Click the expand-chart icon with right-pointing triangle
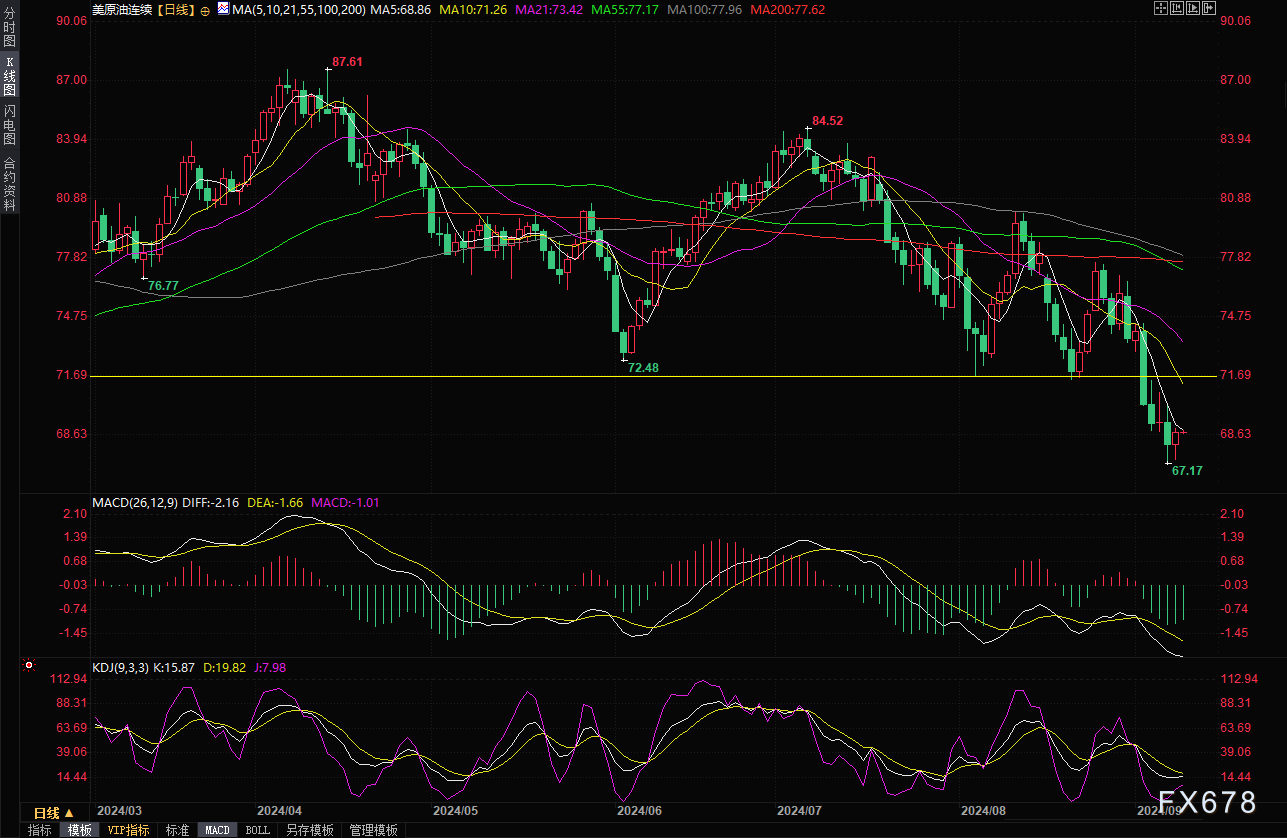Screen dimensions: 1287x838 [x=1193, y=9]
